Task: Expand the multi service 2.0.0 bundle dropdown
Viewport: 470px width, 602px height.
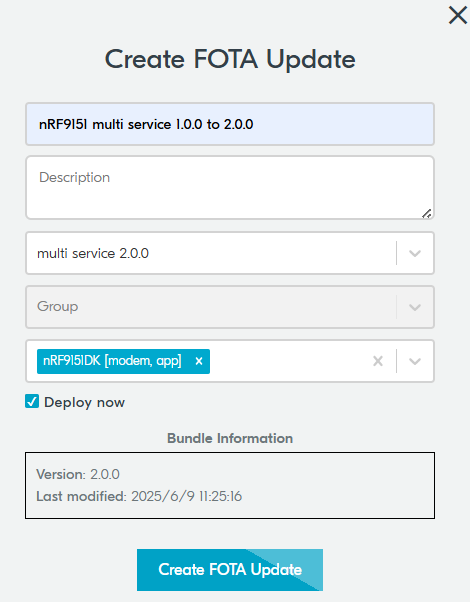Action: [415, 253]
